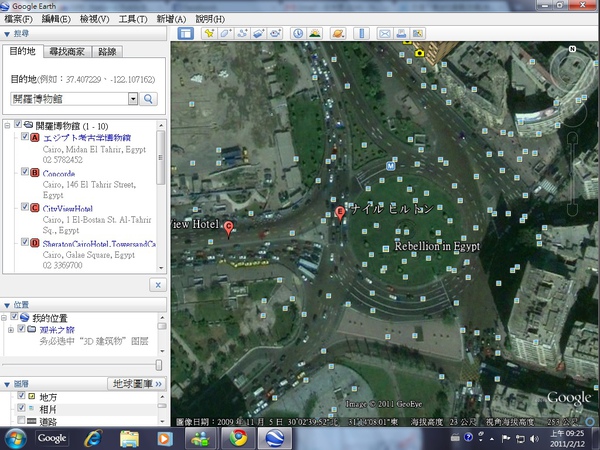600x450 pixels.
Task: Click the Print toolbar icon
Action: point(401,34)
